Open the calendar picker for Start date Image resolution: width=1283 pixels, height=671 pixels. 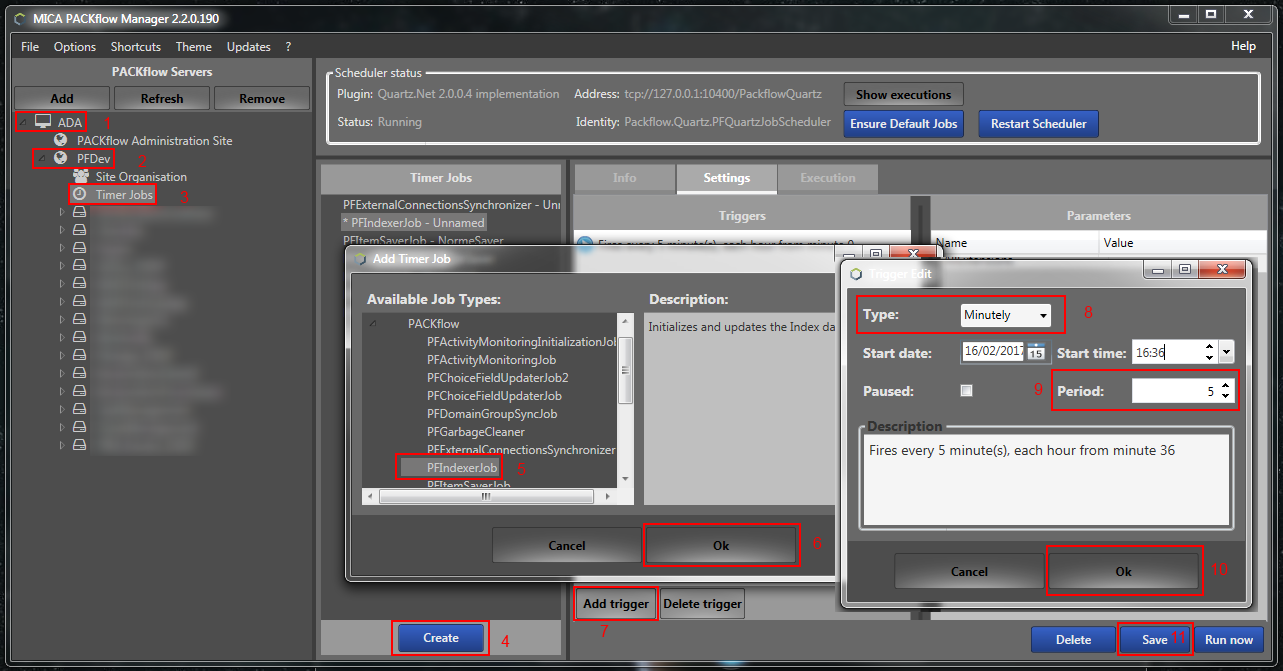click(x=1036, y=351)
